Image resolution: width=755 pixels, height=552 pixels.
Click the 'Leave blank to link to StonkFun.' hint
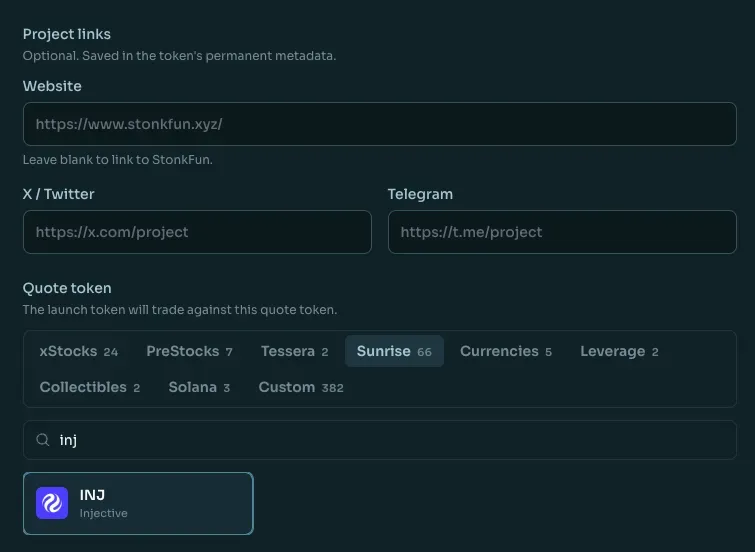(x=117, y=159)
